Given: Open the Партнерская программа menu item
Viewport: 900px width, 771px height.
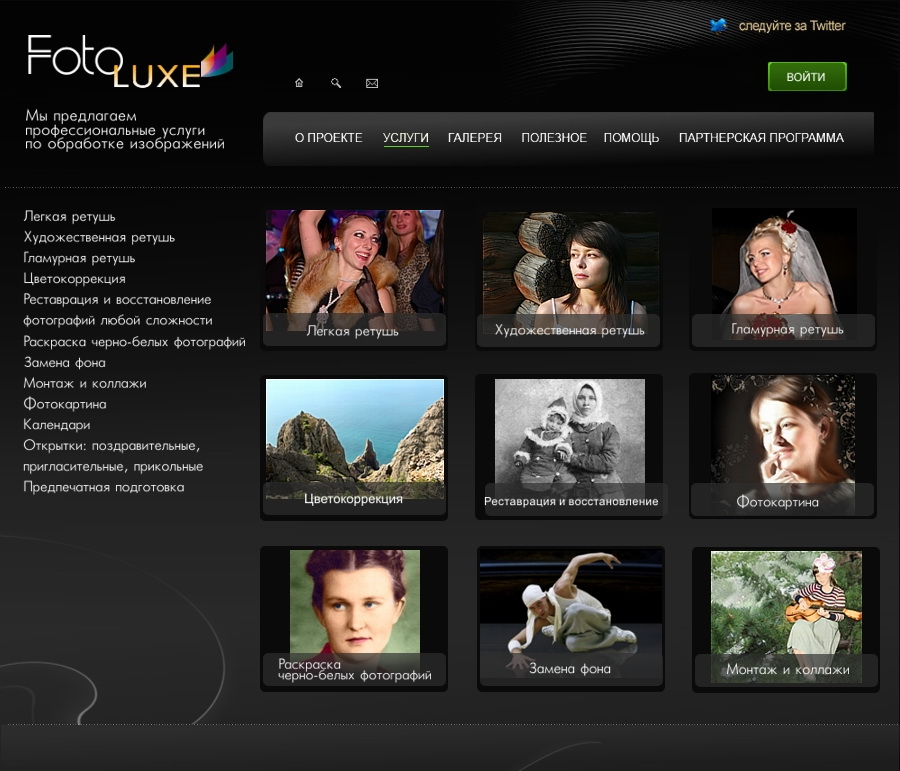Looking at the screenshot, I should [x=761, y=138].
